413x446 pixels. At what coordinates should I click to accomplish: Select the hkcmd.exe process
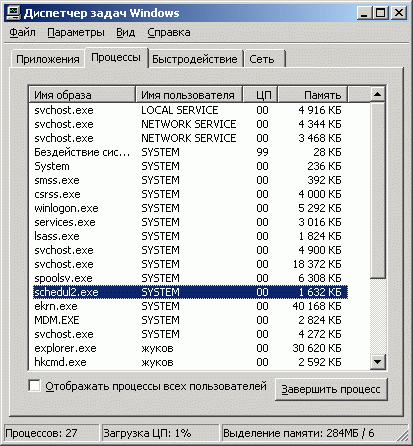(x=190, y=362)
